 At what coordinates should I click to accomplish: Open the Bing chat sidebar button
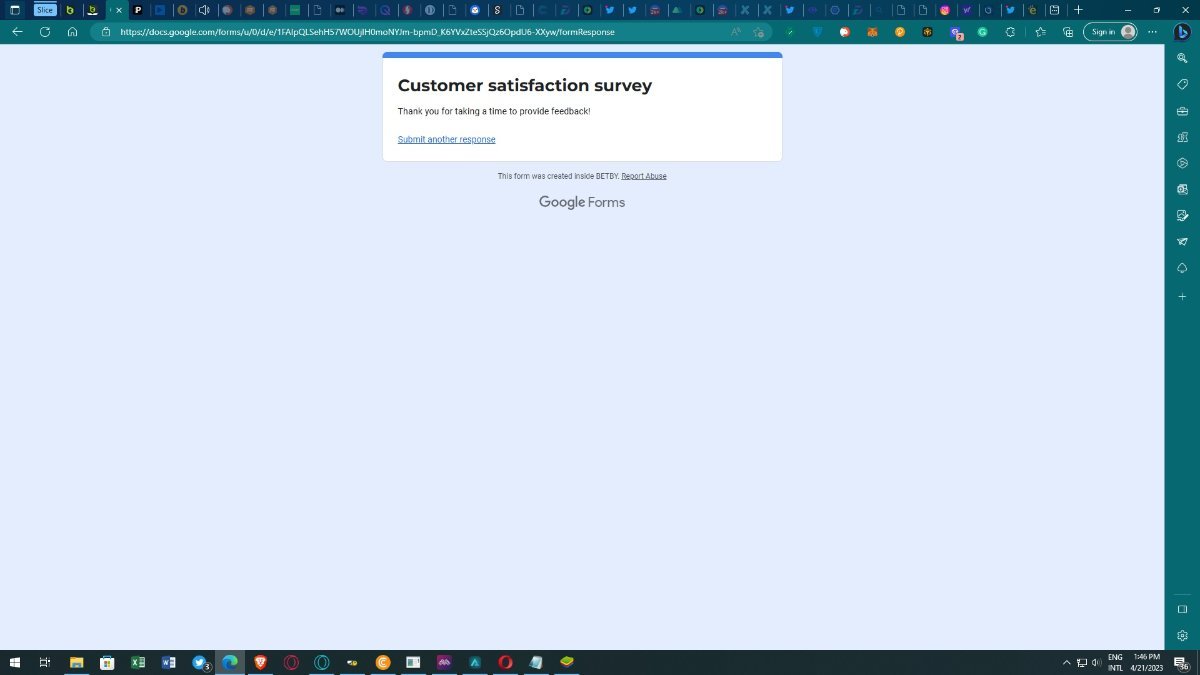[x=1181, y=32]
